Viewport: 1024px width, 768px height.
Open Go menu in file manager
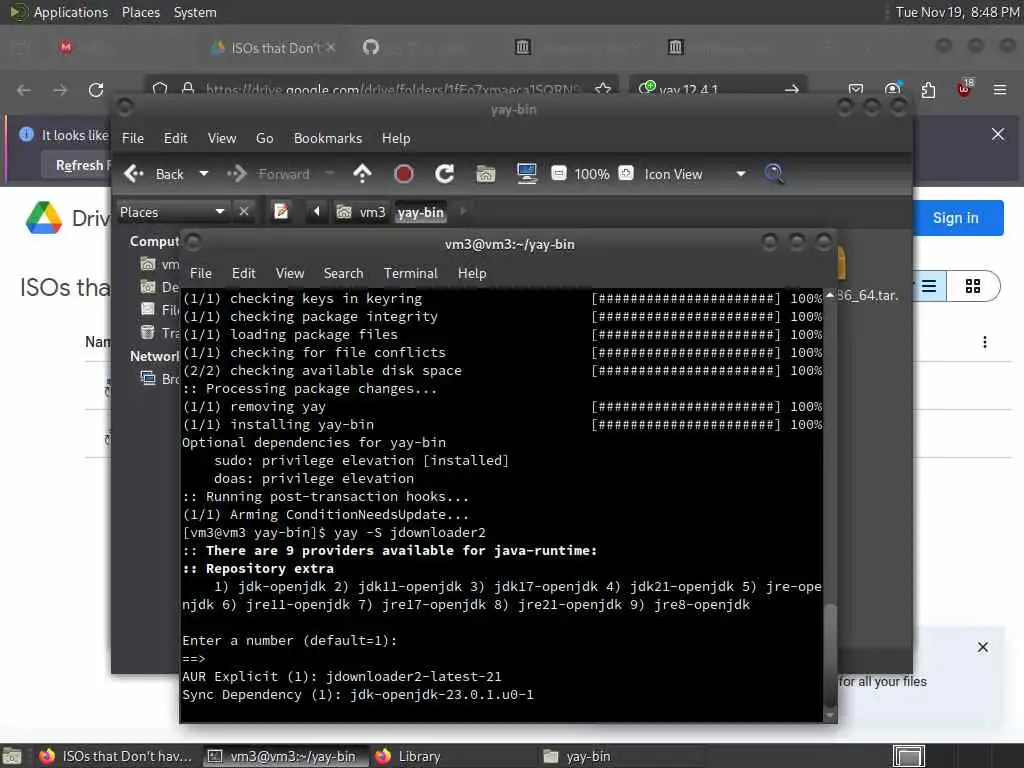264,138
